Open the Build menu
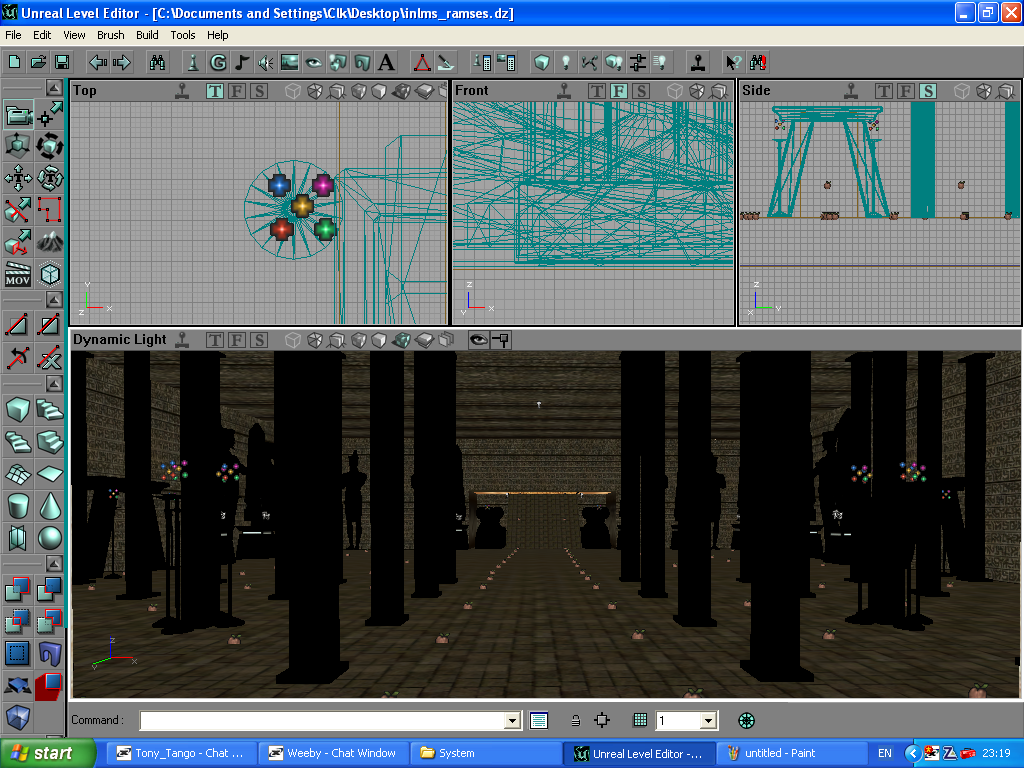This screenshot has width=1024, height=768. coord(147,35)
